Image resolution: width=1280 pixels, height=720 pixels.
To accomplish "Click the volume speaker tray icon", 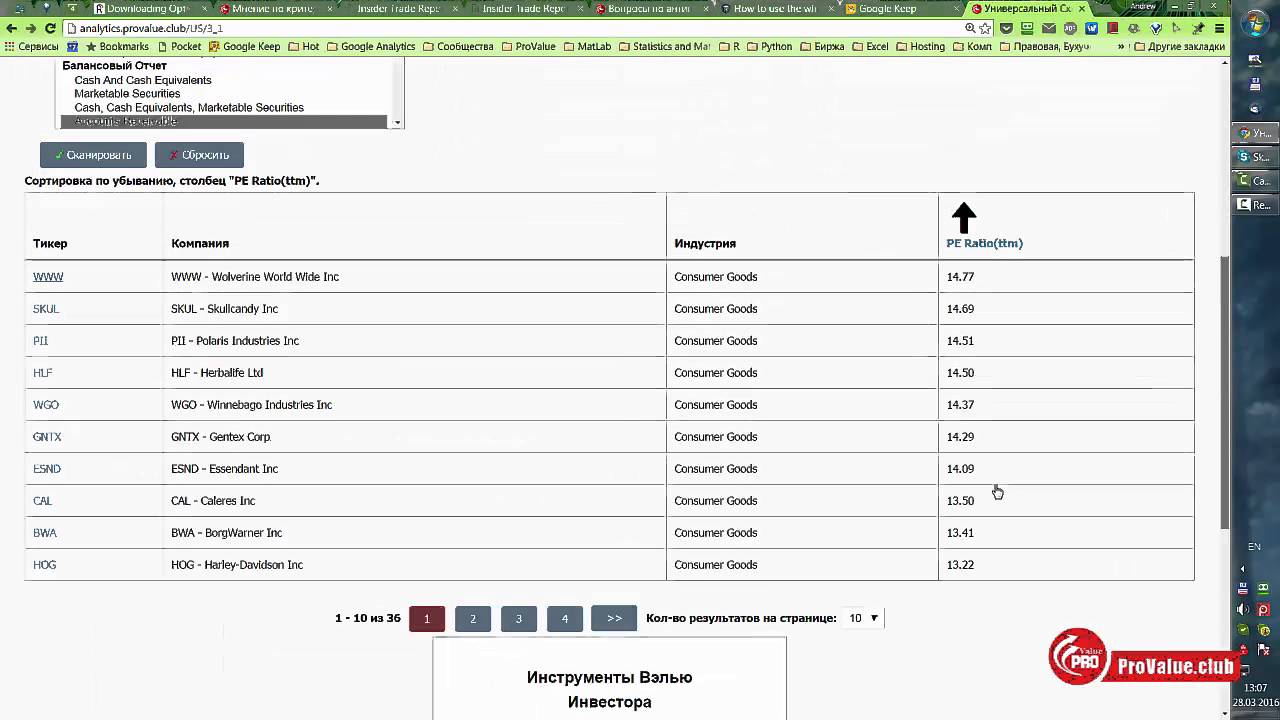I will click(1243, 609).
